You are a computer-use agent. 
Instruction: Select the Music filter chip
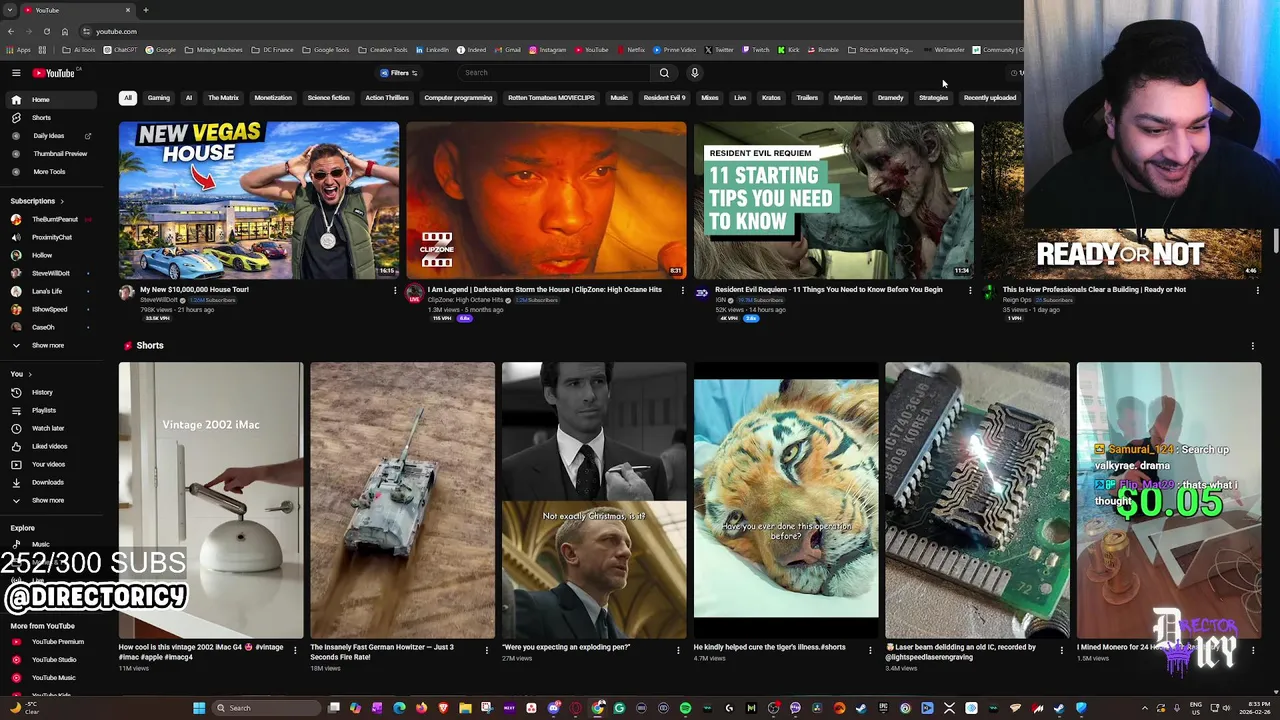pos(619,98)
